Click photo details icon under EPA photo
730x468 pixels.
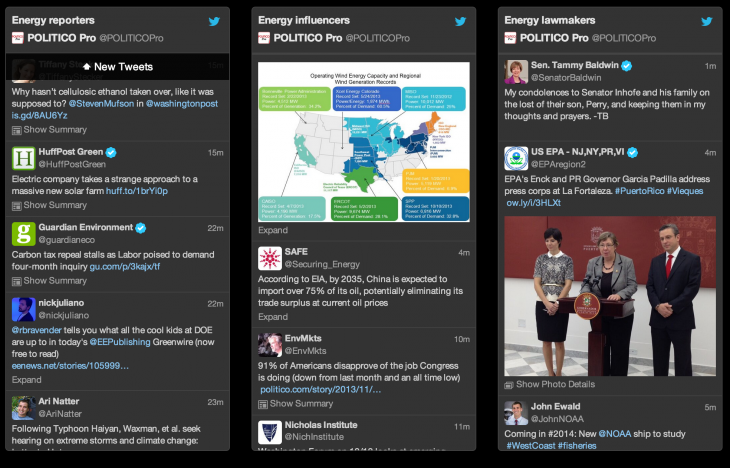[509, 385]
